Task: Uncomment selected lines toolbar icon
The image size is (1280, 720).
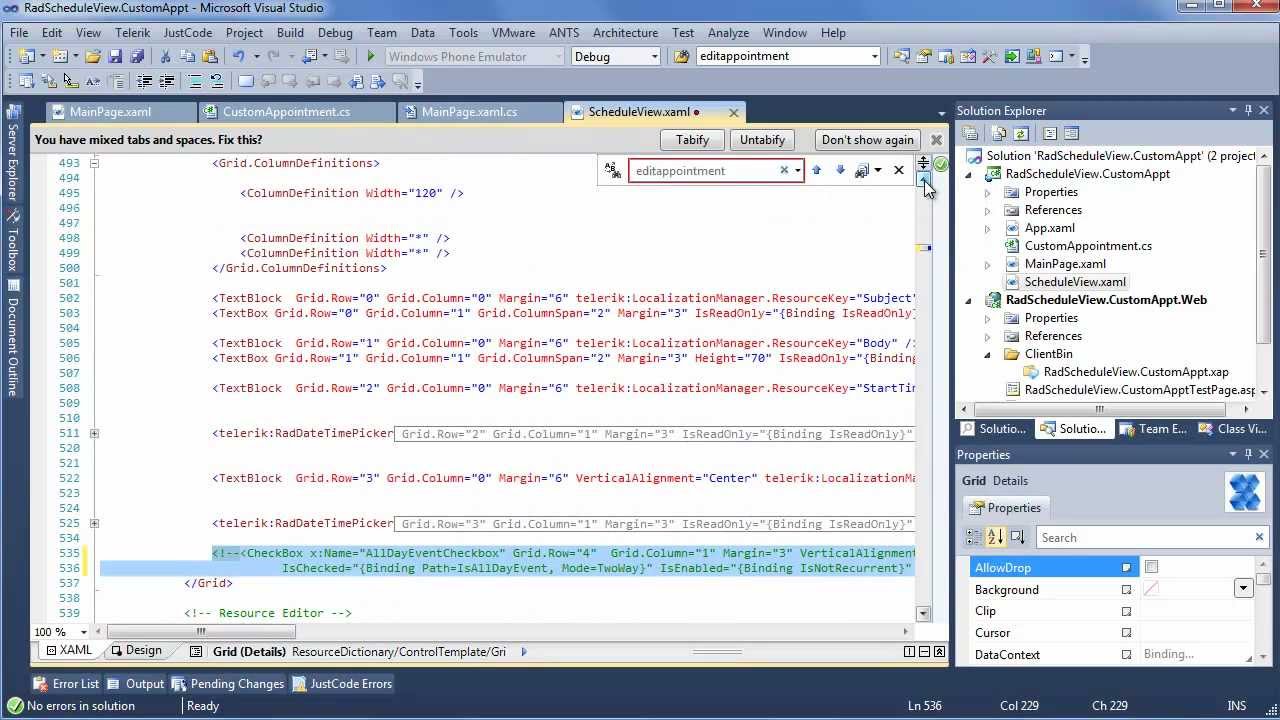Action: click(216, 82)
